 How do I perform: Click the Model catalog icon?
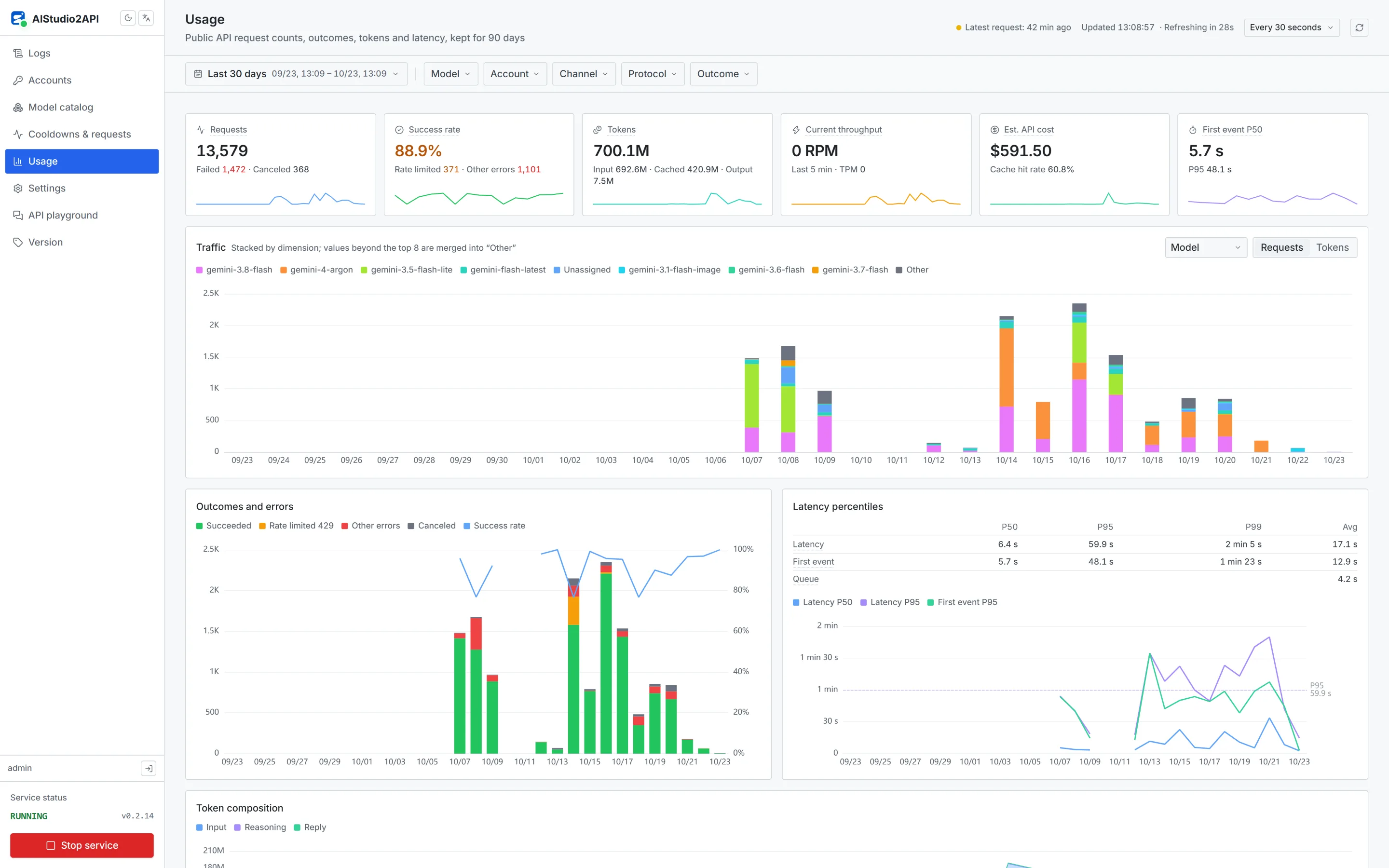point(18,107)
